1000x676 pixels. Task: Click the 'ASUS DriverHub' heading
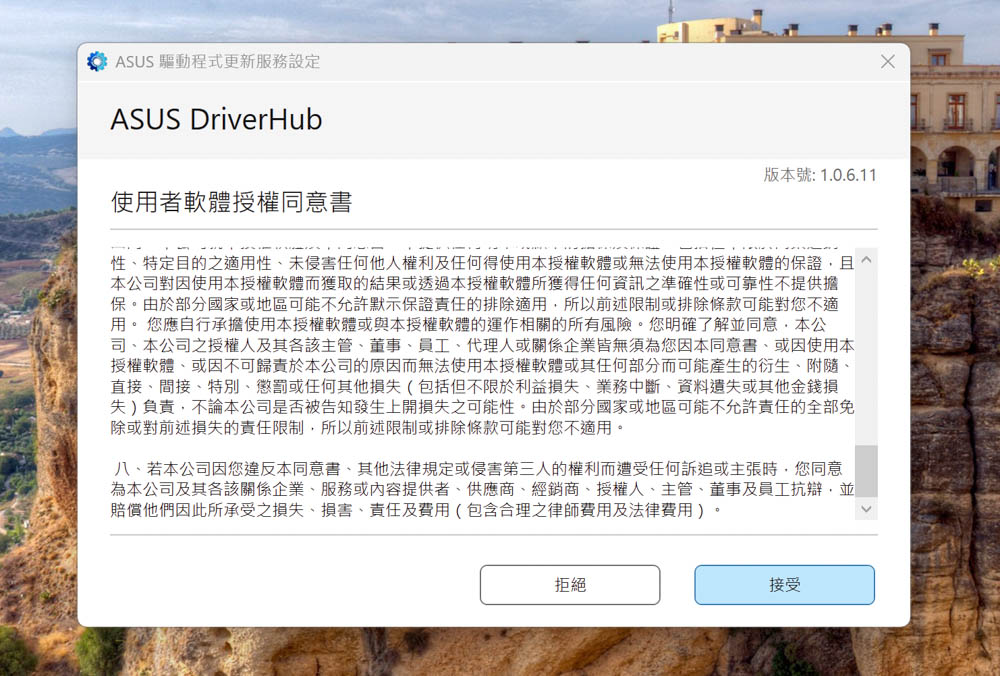[x=216, y=120]
